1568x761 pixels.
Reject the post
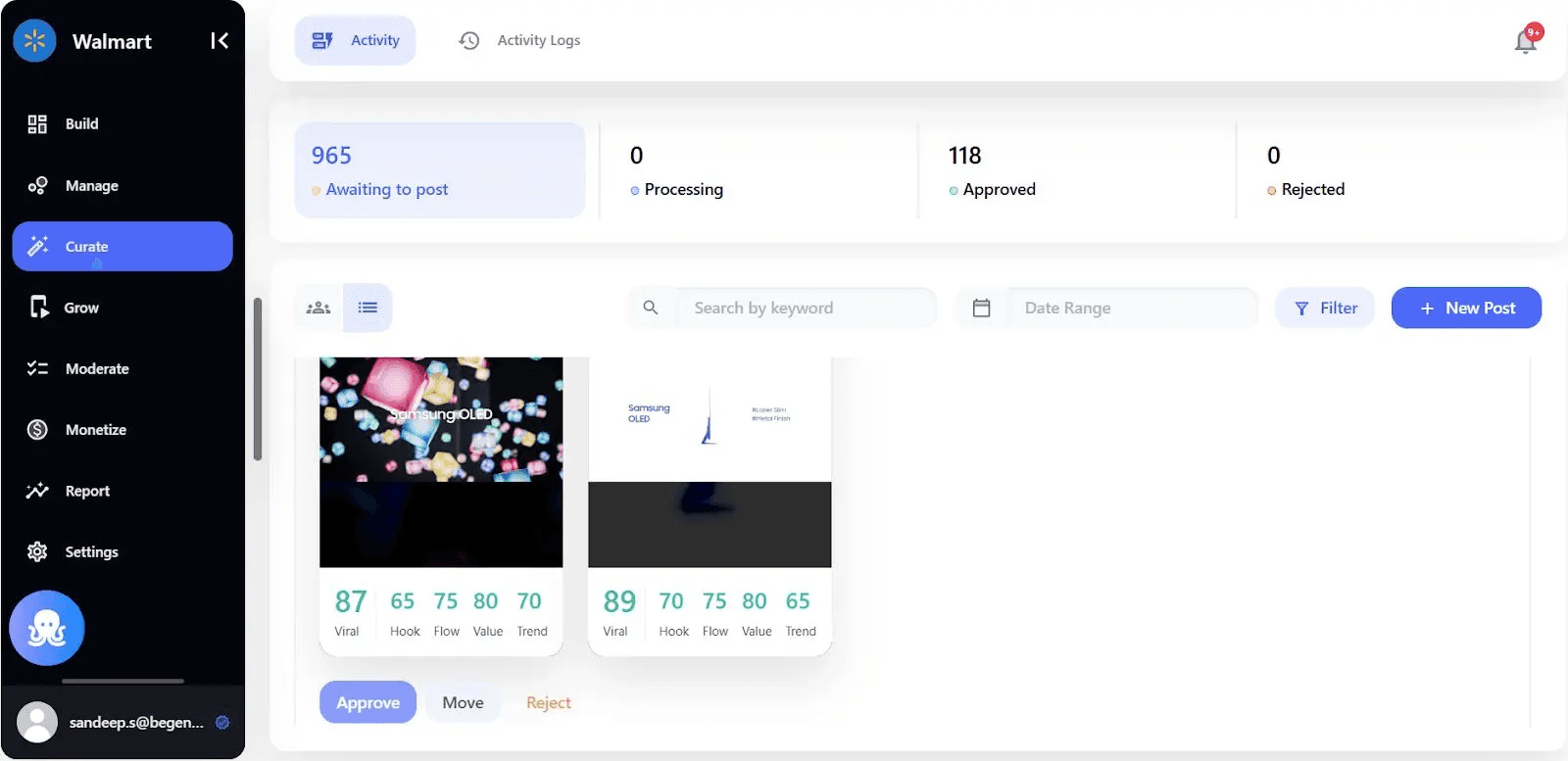click(549, 702)
